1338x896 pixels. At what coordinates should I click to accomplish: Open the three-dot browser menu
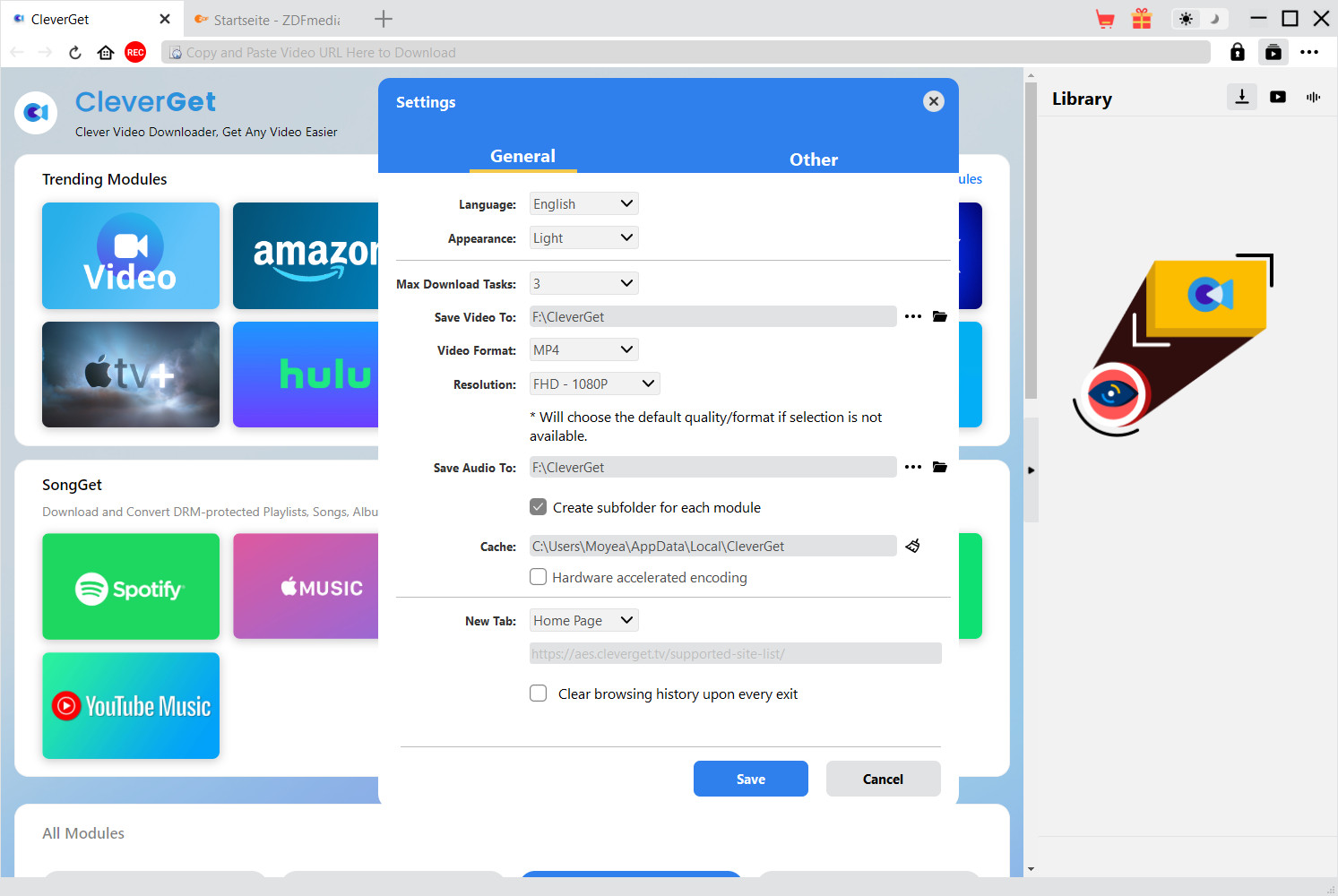tap(1309, 52)
